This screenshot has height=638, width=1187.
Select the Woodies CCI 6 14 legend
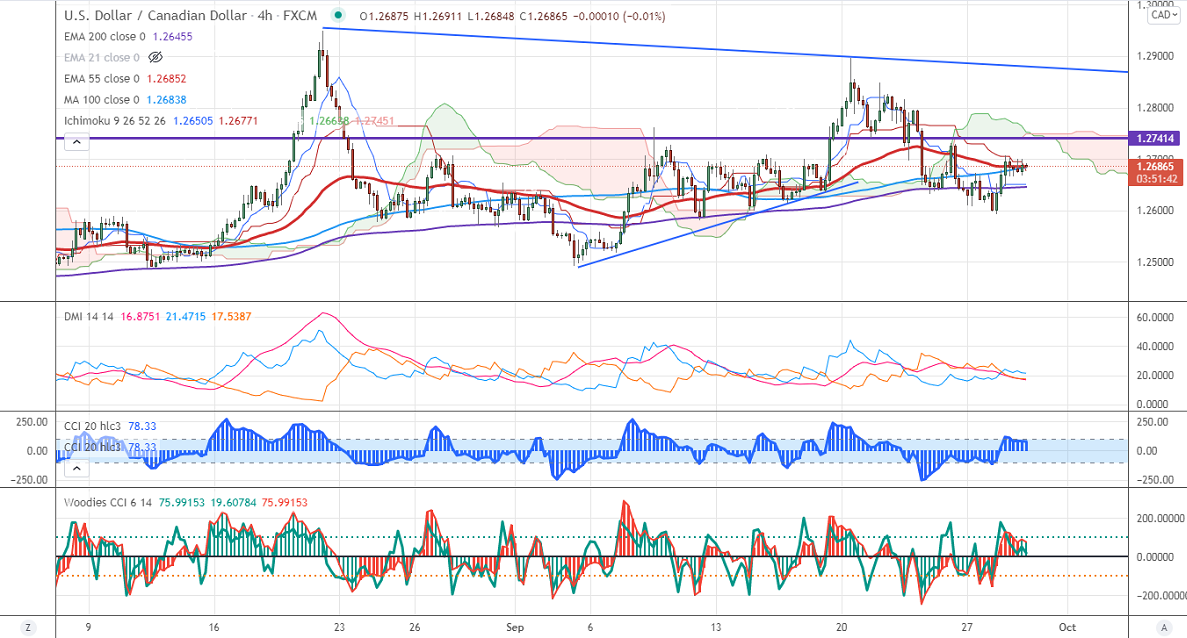click(107, 503)
